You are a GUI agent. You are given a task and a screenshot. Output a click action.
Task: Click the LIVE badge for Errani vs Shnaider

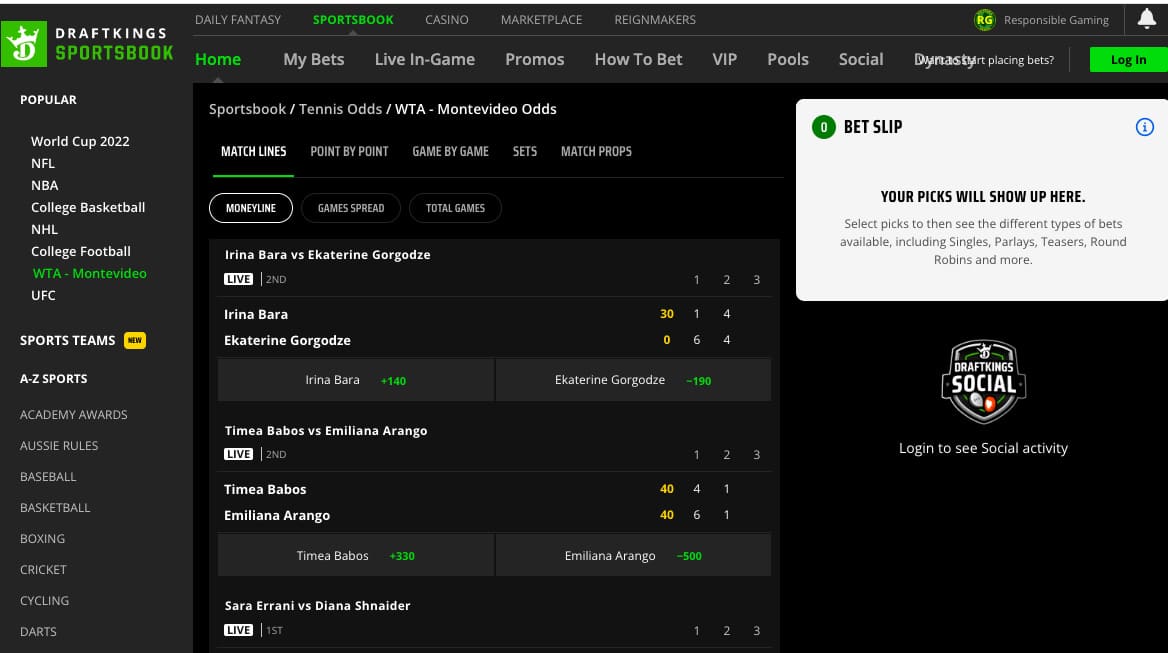coord(238,630)
